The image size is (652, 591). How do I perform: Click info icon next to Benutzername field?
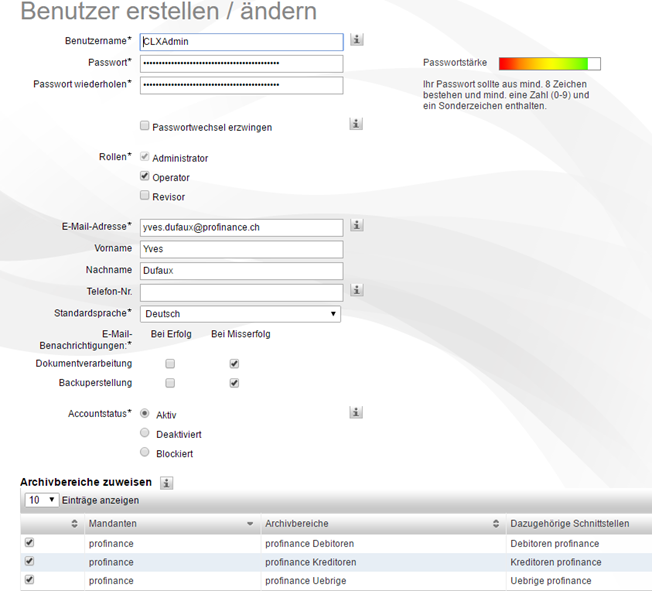coord(356,40)
